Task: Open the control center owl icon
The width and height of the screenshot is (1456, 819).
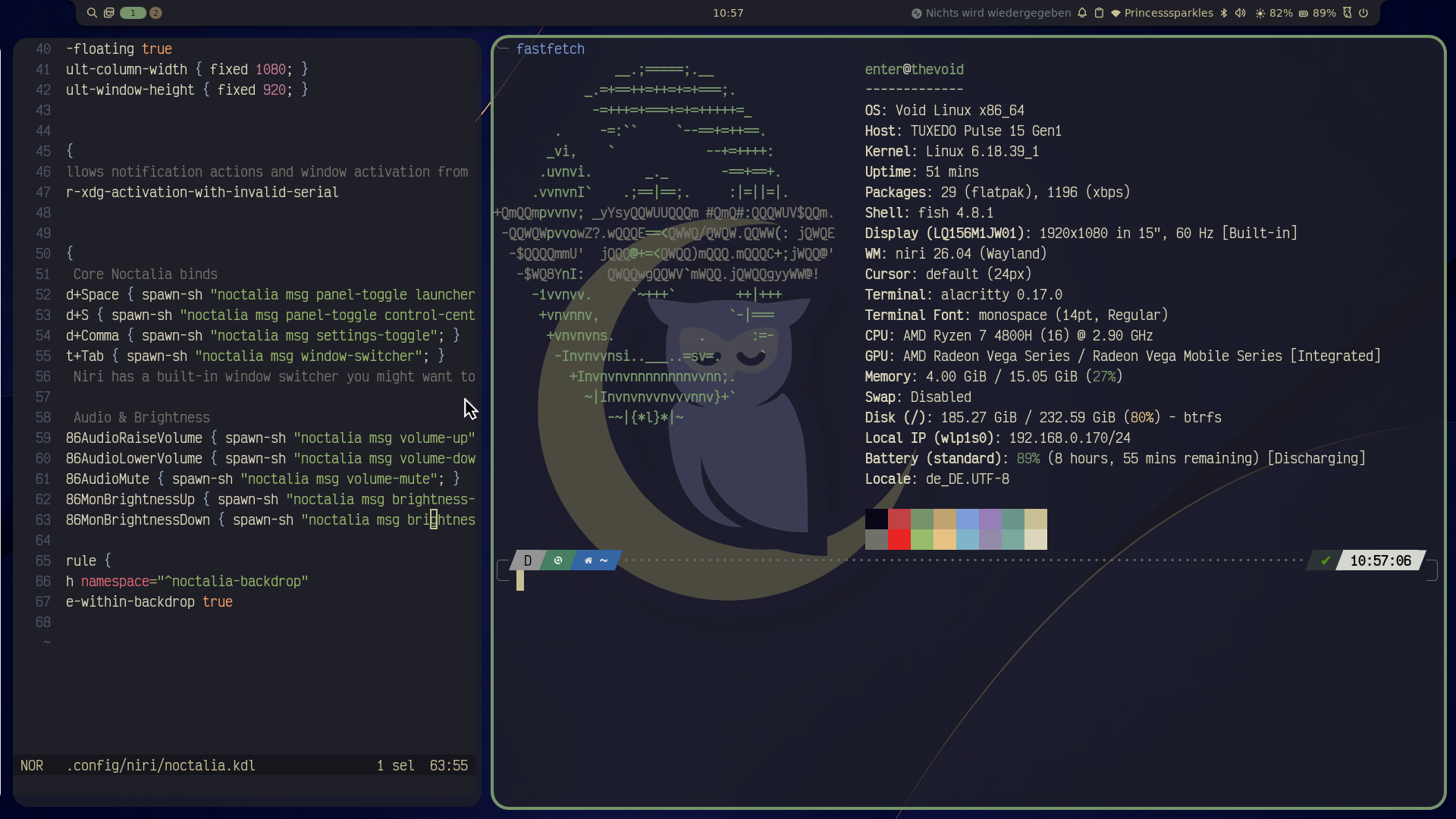Action: point(1348,13)
